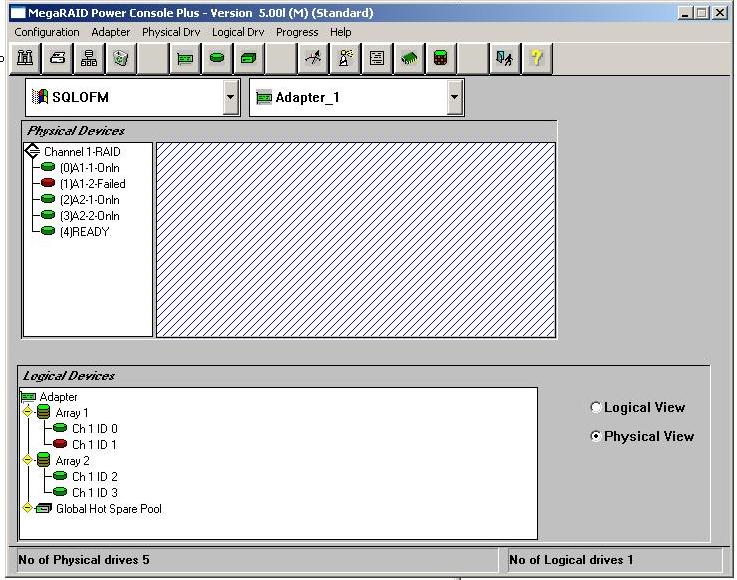Click the Array 1 stacked disks icon
The image size is (737, 580).
coord(43,413)
